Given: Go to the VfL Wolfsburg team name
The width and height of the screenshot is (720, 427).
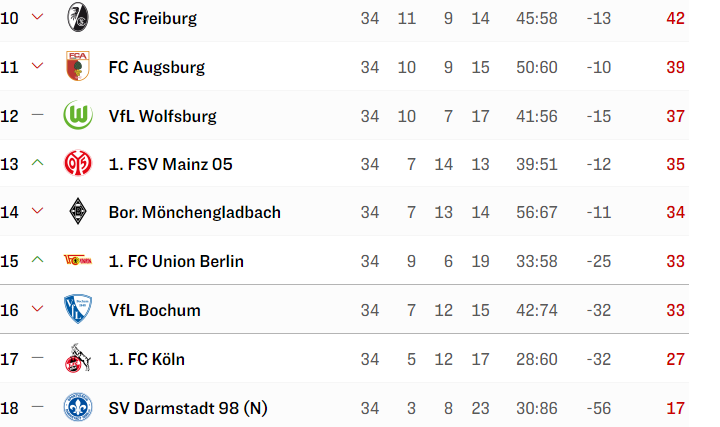Looking at the screenshot, I should coord(162,116).
